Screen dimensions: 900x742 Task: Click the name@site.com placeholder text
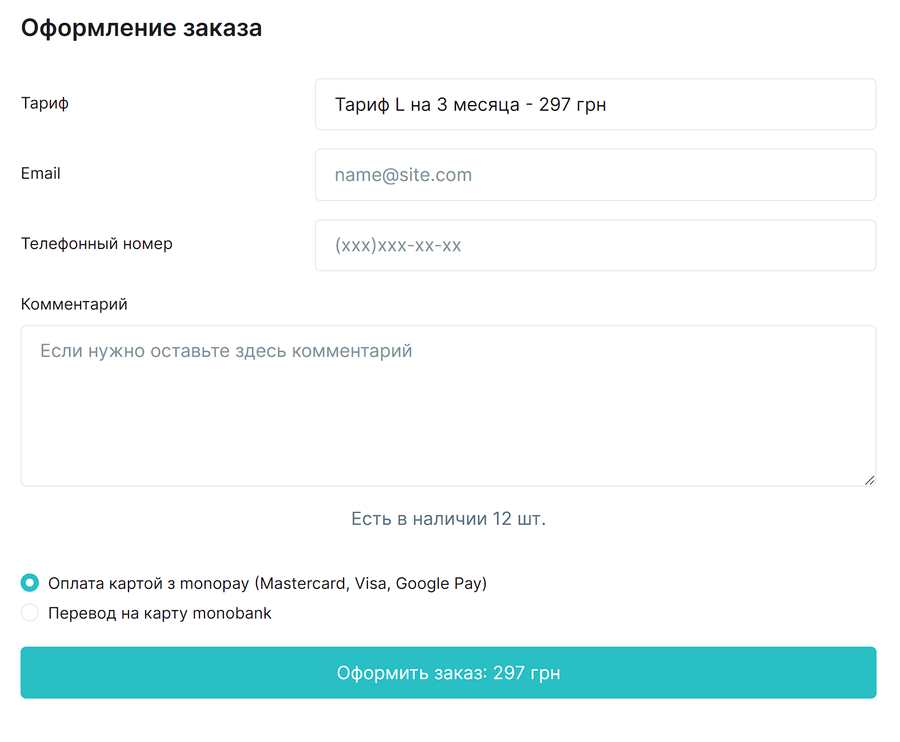[x=403, y=175]
